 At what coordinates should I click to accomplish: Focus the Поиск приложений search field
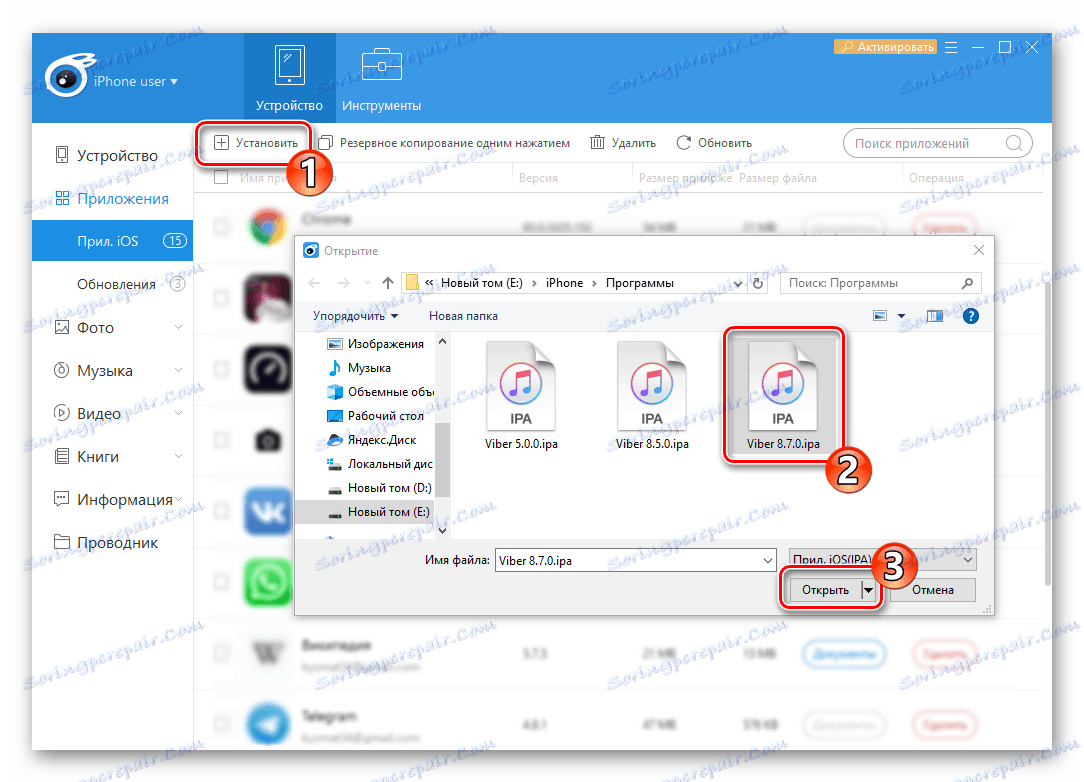pyautogui.click(x=937, y=143)
